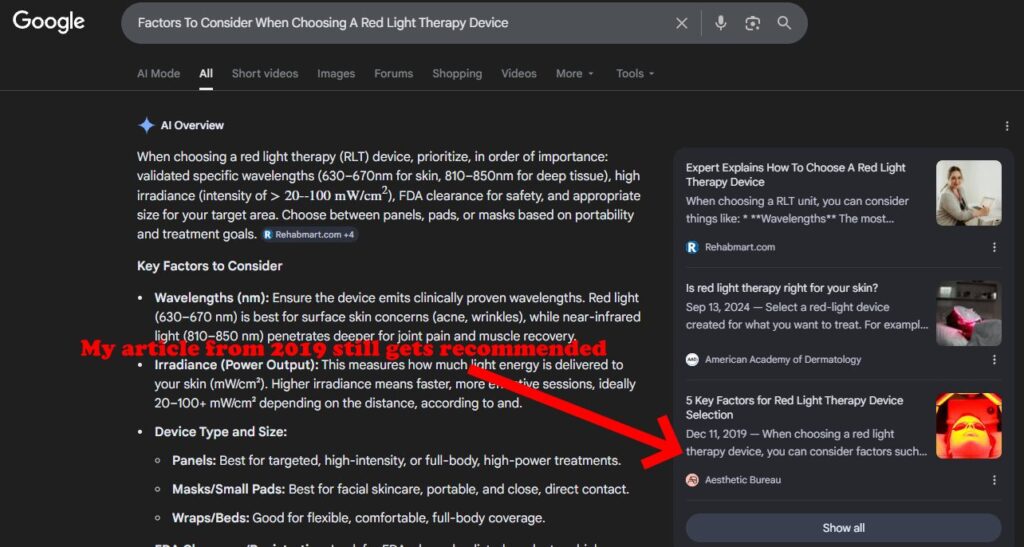The image size is (1024, 547).
Task: Click the Google logo
Action: pyautogui.click(x=48, y=22)
